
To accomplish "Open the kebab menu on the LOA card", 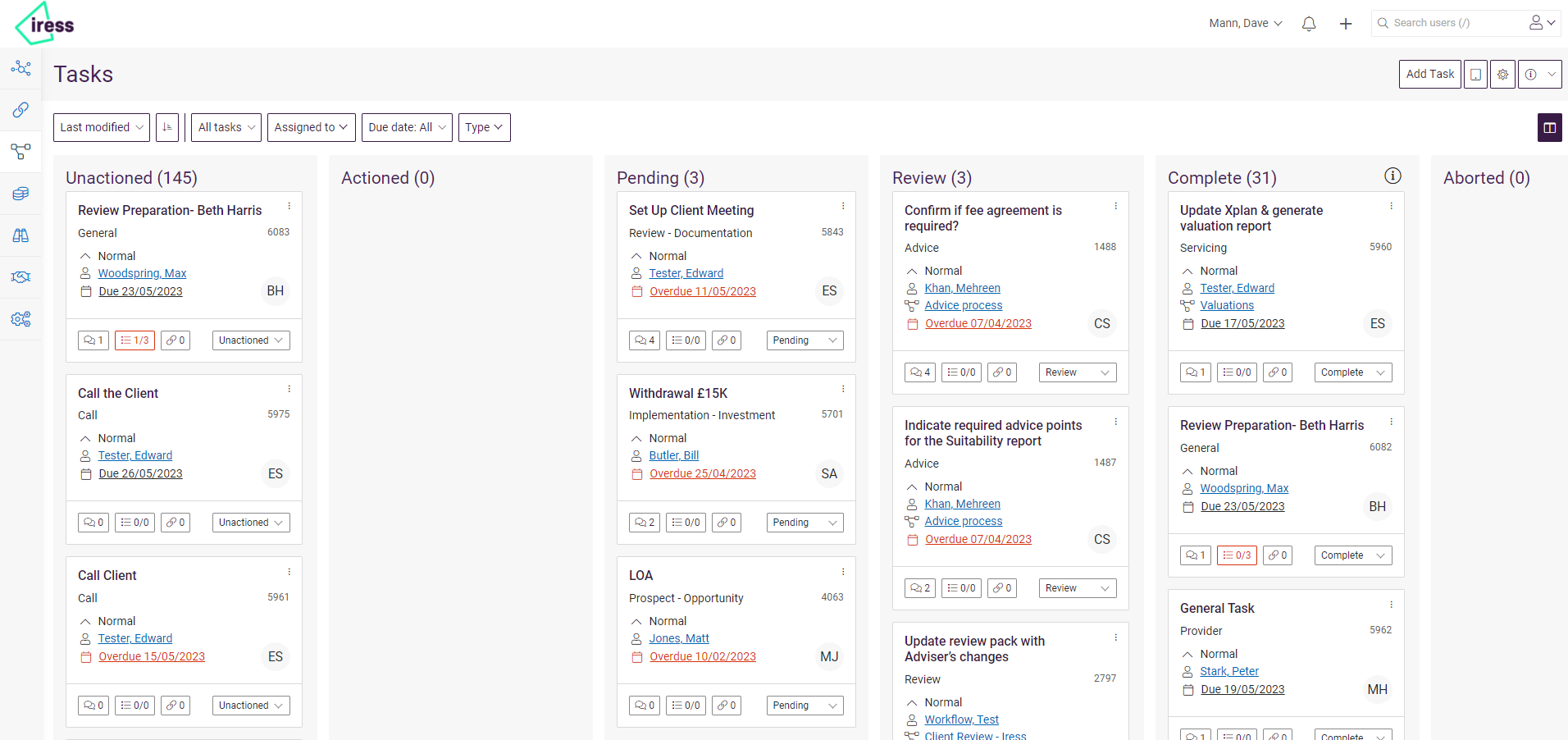I will coord(843,572).
